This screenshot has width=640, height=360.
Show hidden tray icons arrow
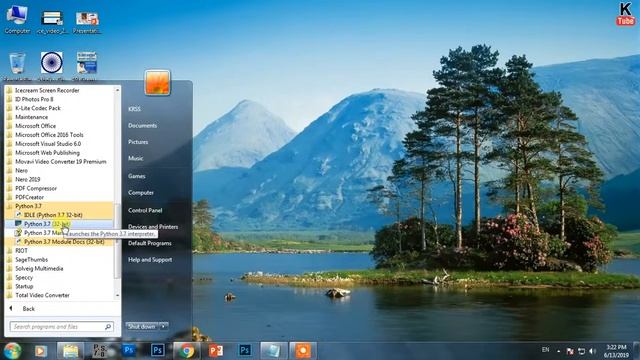(x=558, y=351)
